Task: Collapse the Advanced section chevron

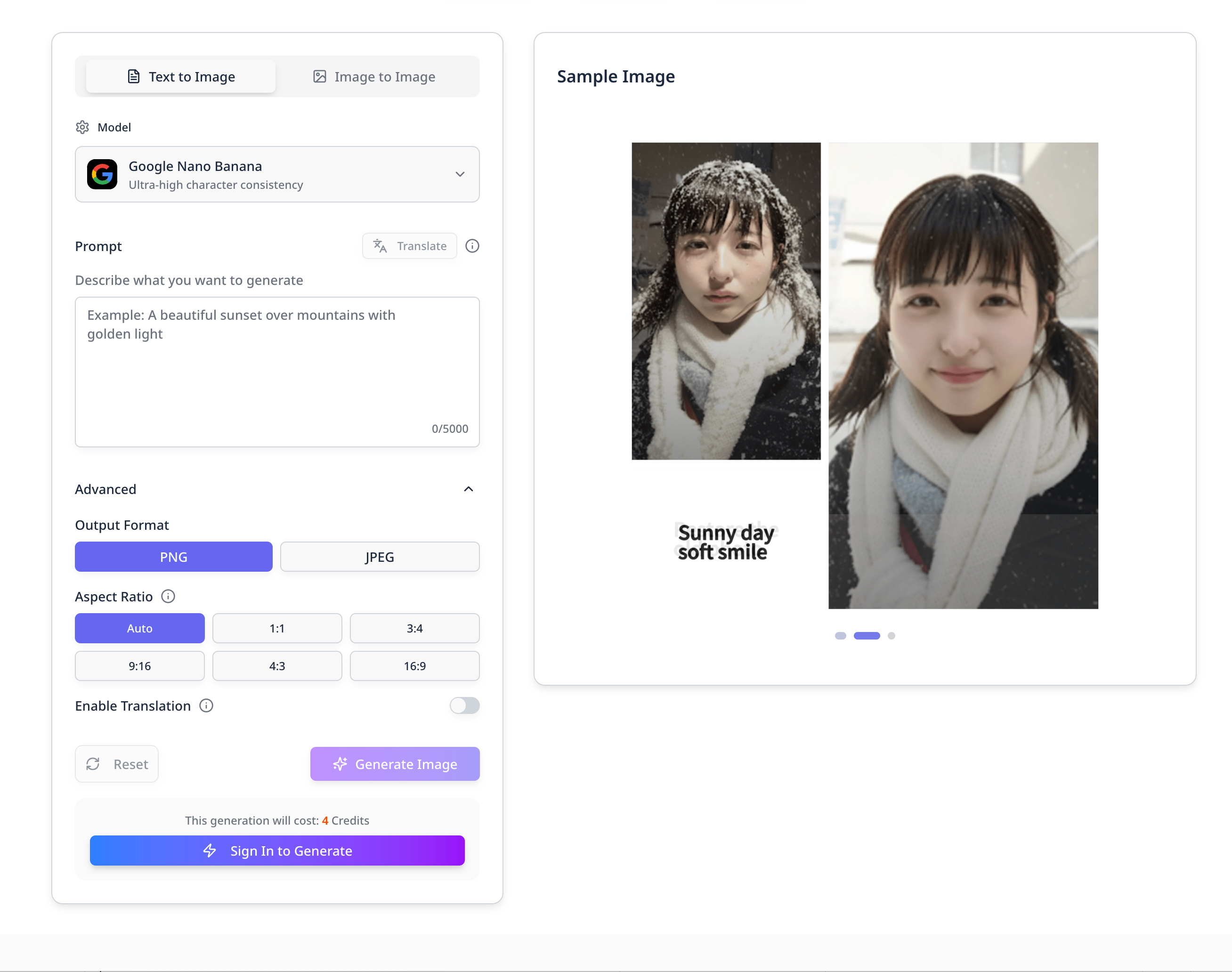Action: [x=468, y=489]
